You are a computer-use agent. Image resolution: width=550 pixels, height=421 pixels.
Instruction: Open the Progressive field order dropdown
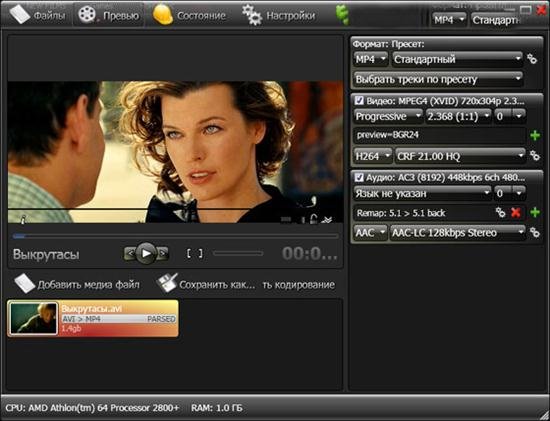pos(388,116)
